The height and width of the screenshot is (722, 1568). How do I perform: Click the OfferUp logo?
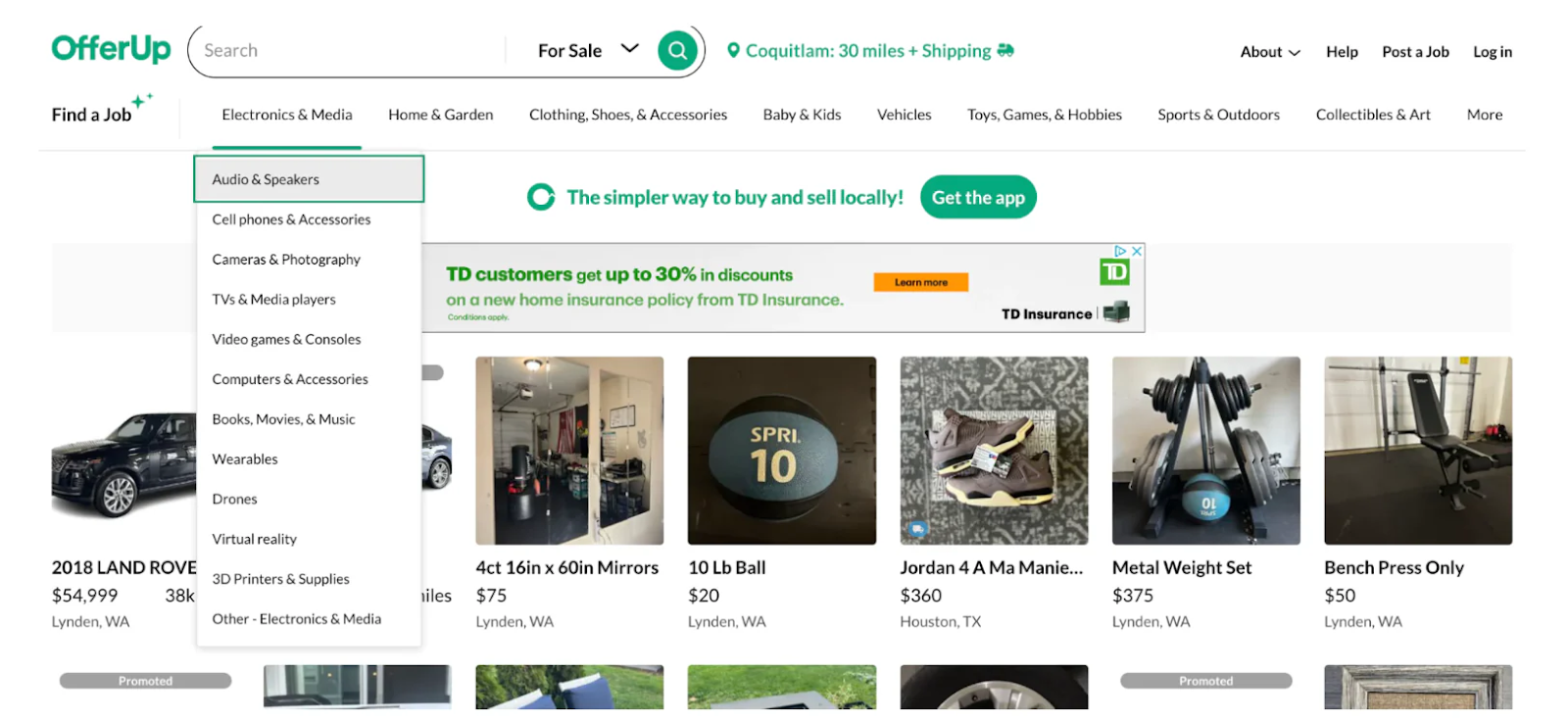tap(110, 47)
